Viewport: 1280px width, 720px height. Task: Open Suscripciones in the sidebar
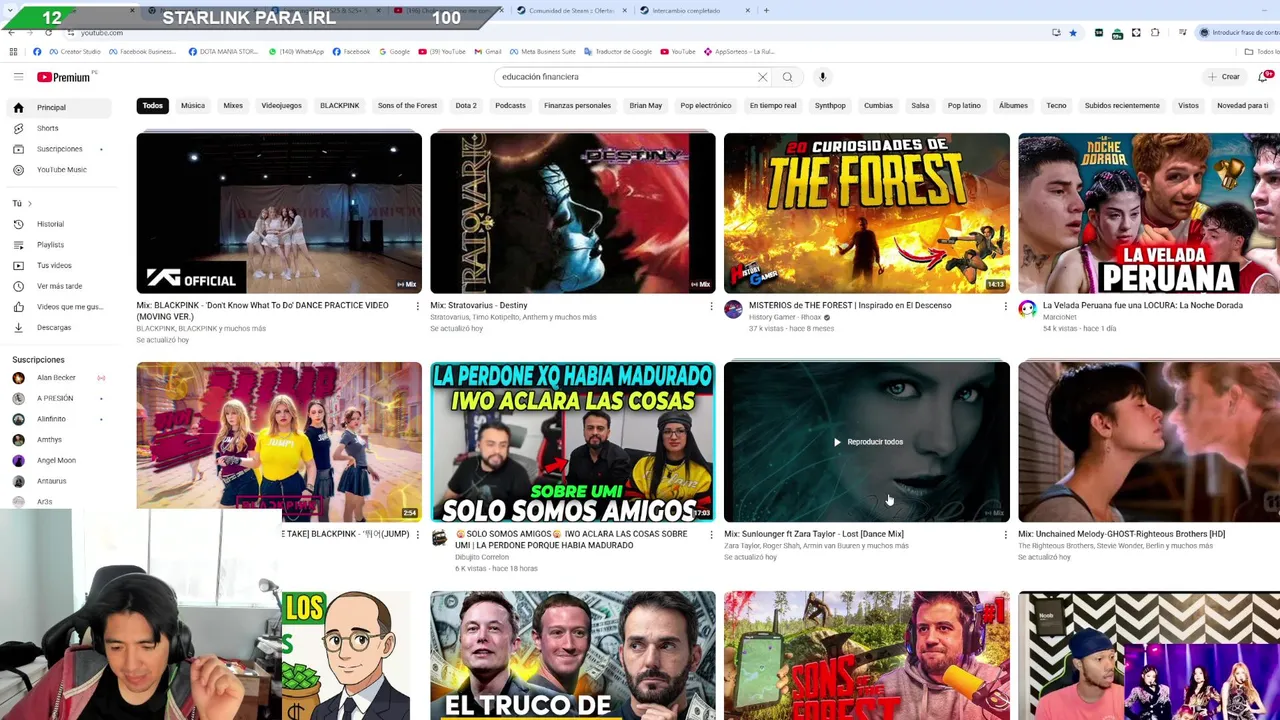(x=59, y=149)
